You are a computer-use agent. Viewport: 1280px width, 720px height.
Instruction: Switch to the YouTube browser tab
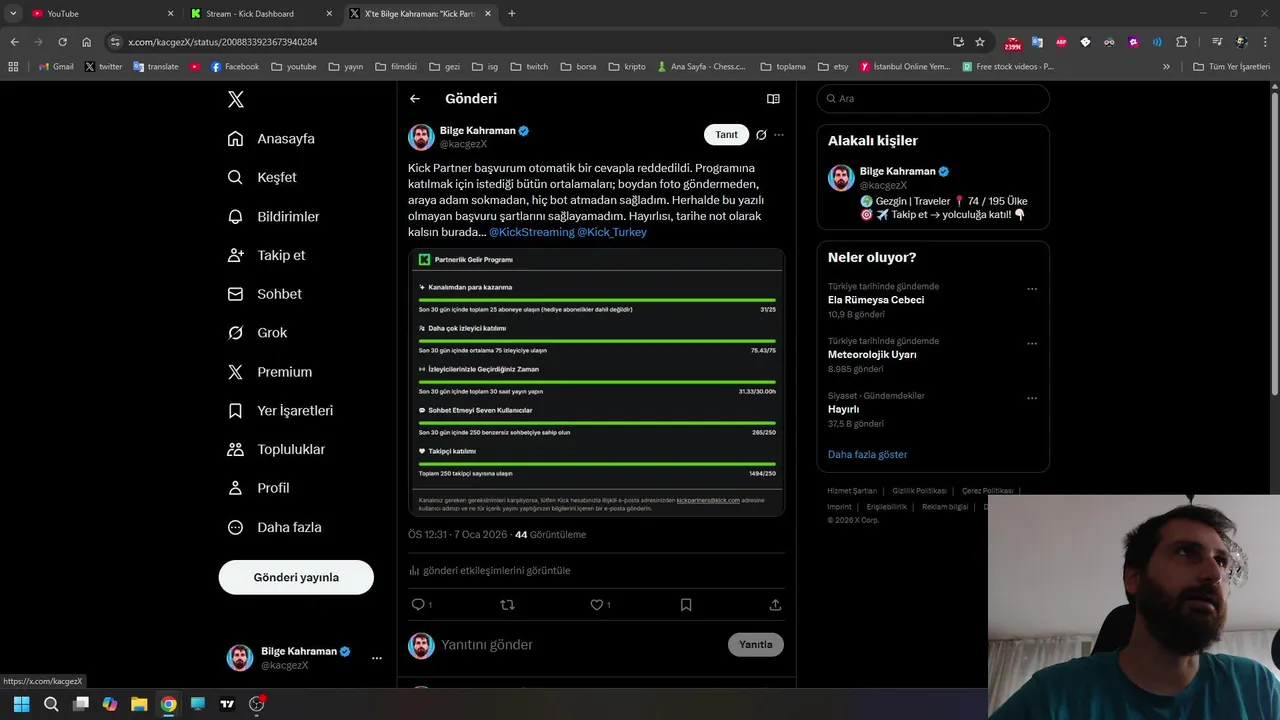click(100, 14)
